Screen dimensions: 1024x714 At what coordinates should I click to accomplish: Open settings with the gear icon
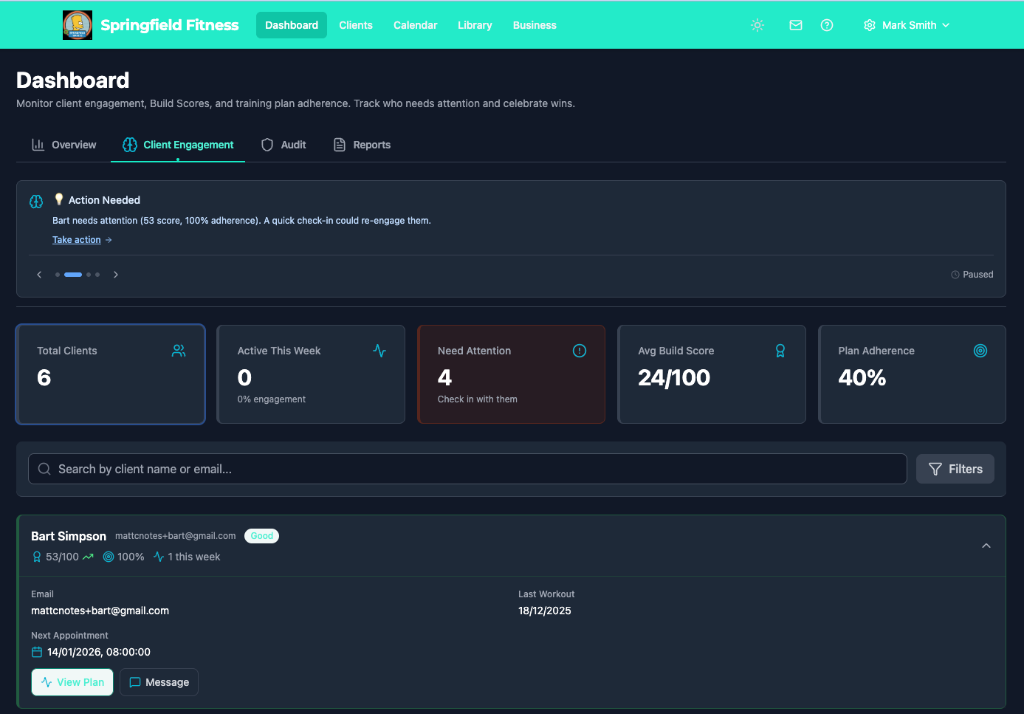(868, 25)
